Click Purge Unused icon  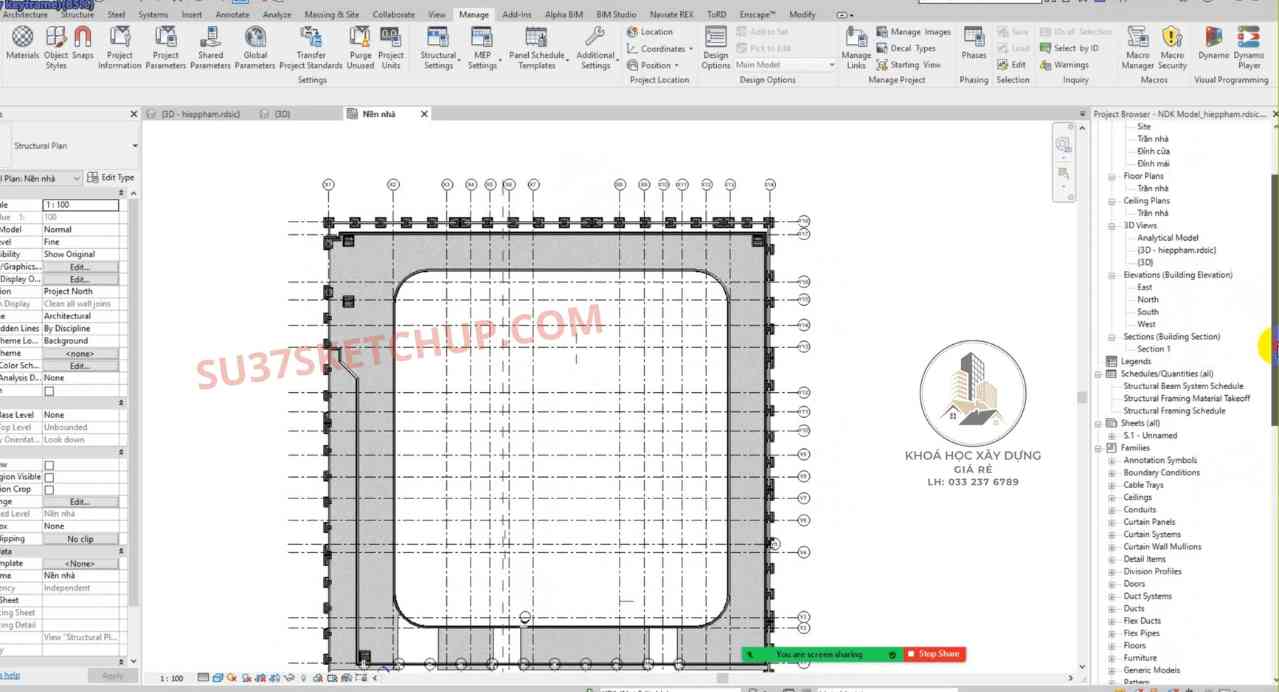pyautogui.click(x=360, y=47)
